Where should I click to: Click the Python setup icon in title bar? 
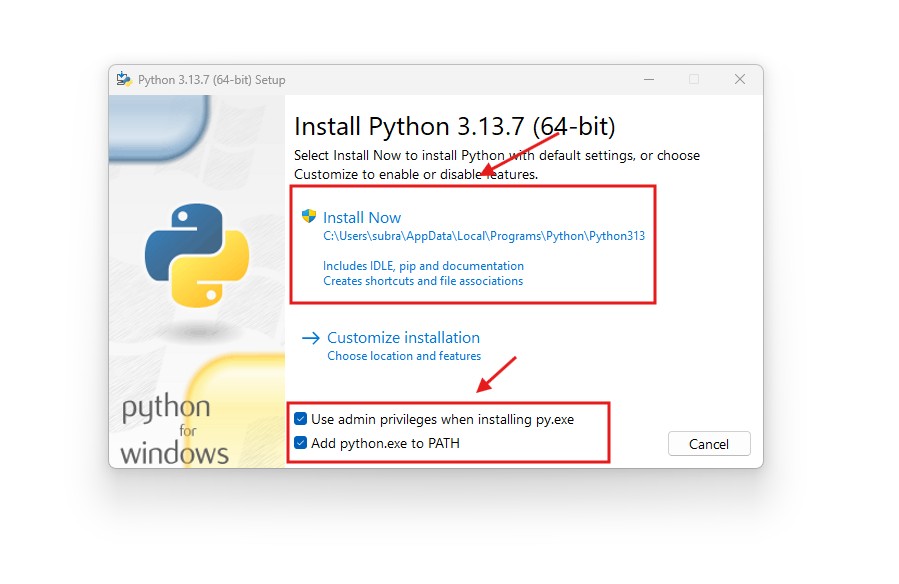point(124,80)
